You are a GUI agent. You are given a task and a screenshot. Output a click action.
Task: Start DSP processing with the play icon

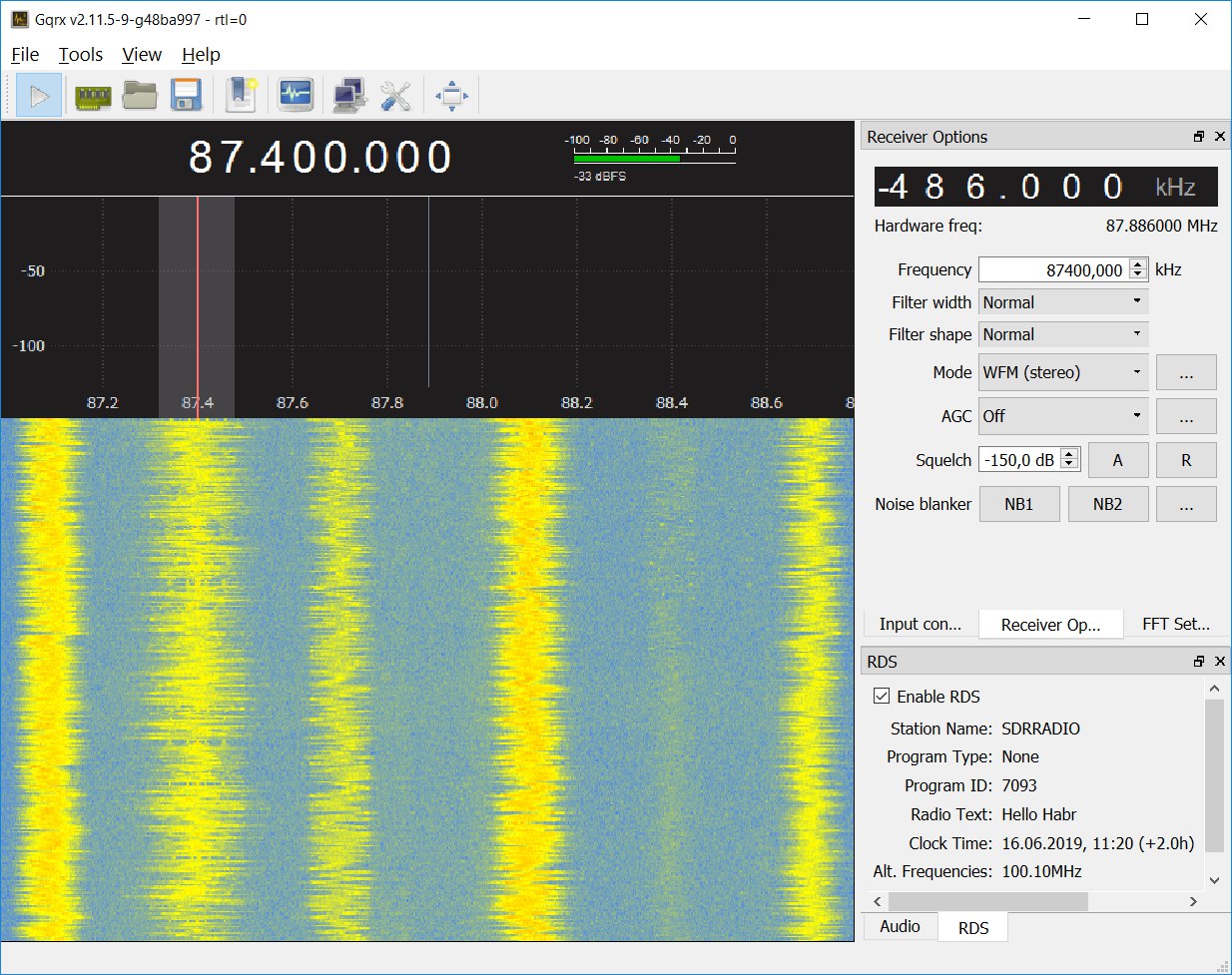pyautogui.click(x=39, y=96)
